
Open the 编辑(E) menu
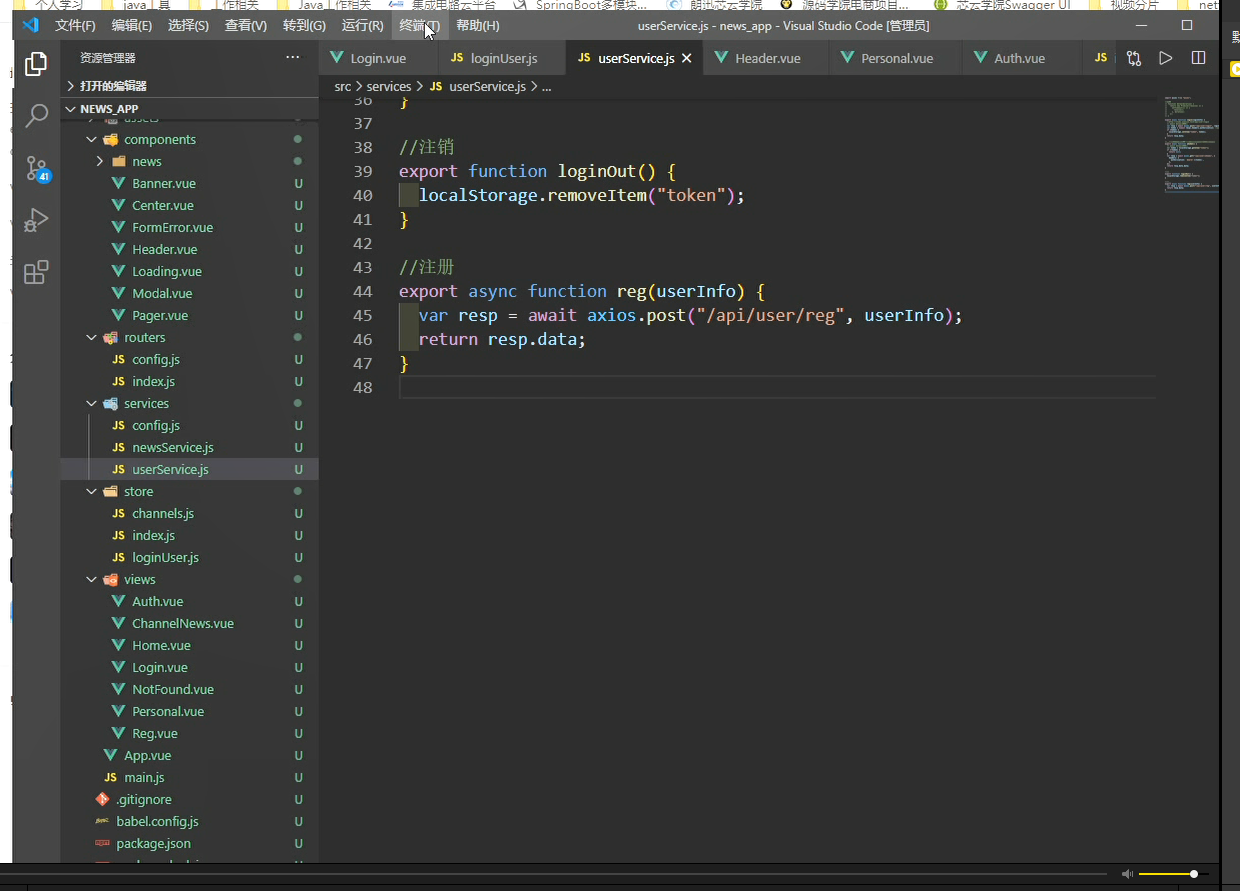click(x=132, y=25)
